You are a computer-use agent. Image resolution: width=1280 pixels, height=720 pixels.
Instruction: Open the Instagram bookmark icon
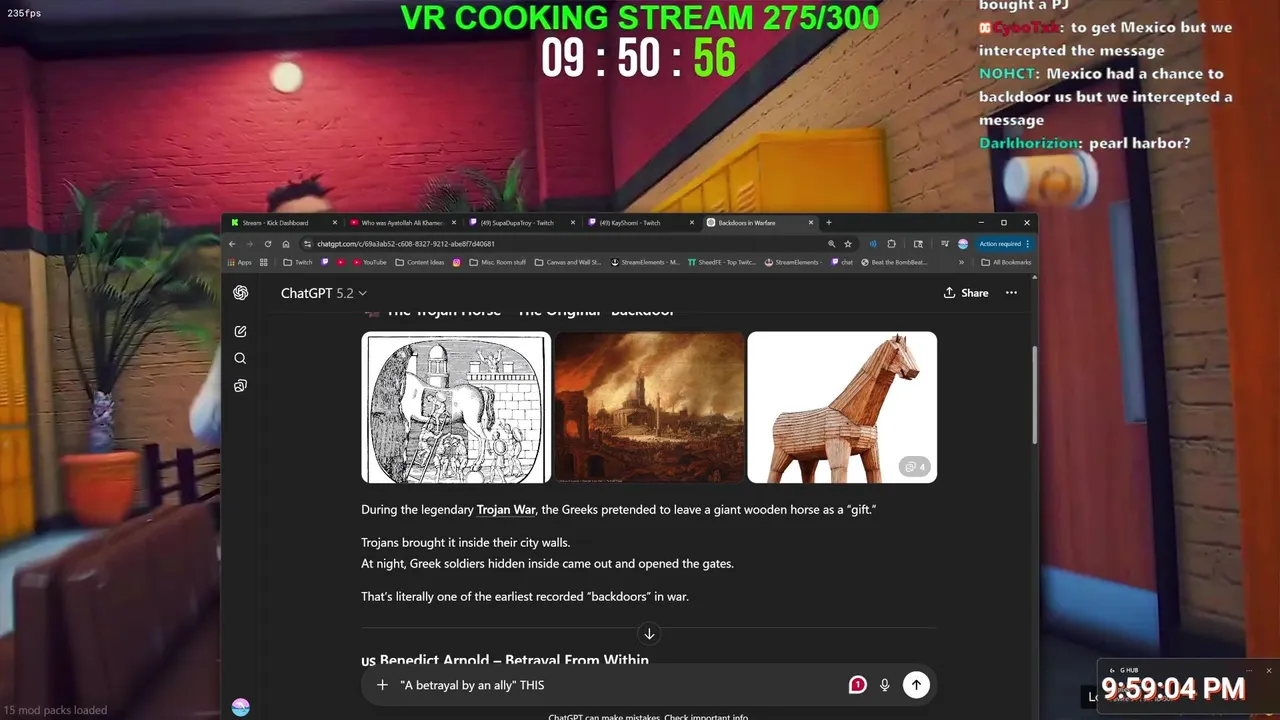(x=457, y=262)
